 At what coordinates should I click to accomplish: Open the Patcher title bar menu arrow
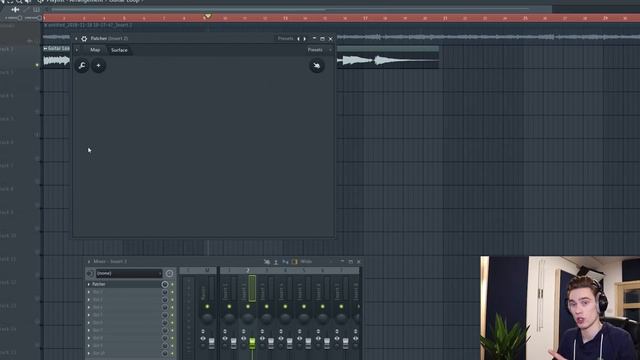(x=76, y=39)
